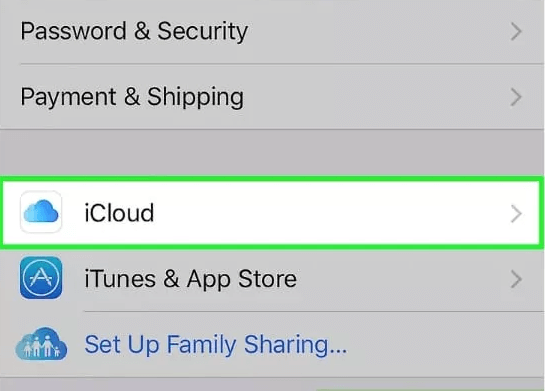The width and height of the screenshot is (548, 391).
Task: Click the word Shipping in the second row
Action: (x=195, y=97)
